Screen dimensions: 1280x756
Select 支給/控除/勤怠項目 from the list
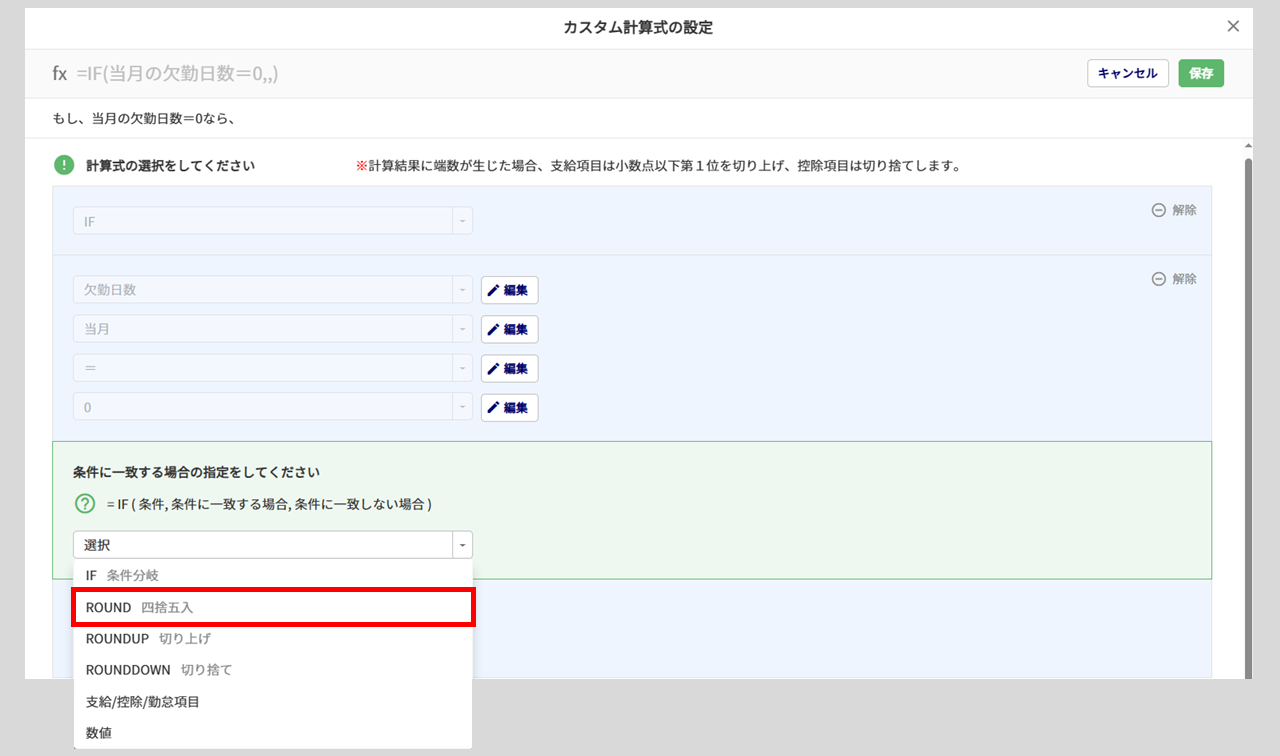[273, 702]
